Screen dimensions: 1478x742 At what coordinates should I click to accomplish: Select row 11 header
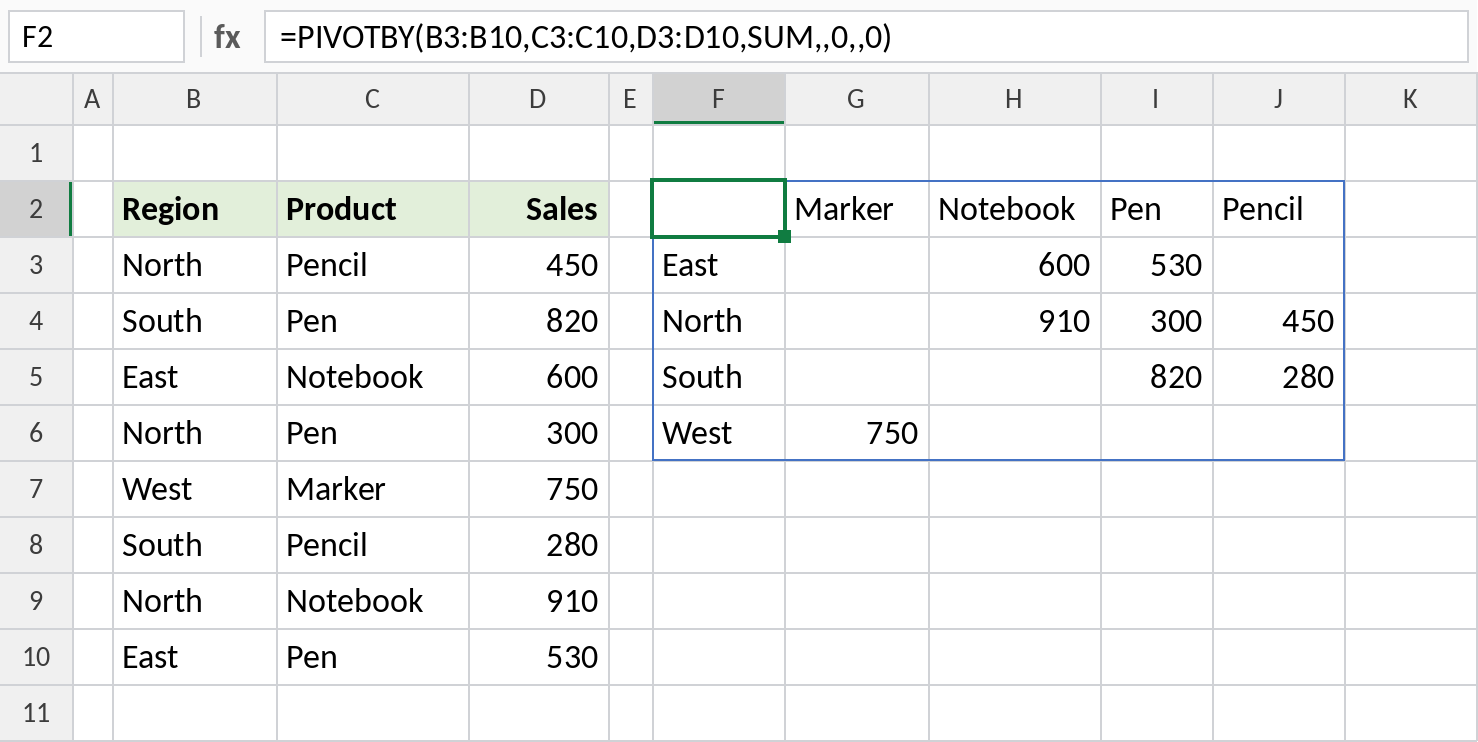[x=36, y=713]
